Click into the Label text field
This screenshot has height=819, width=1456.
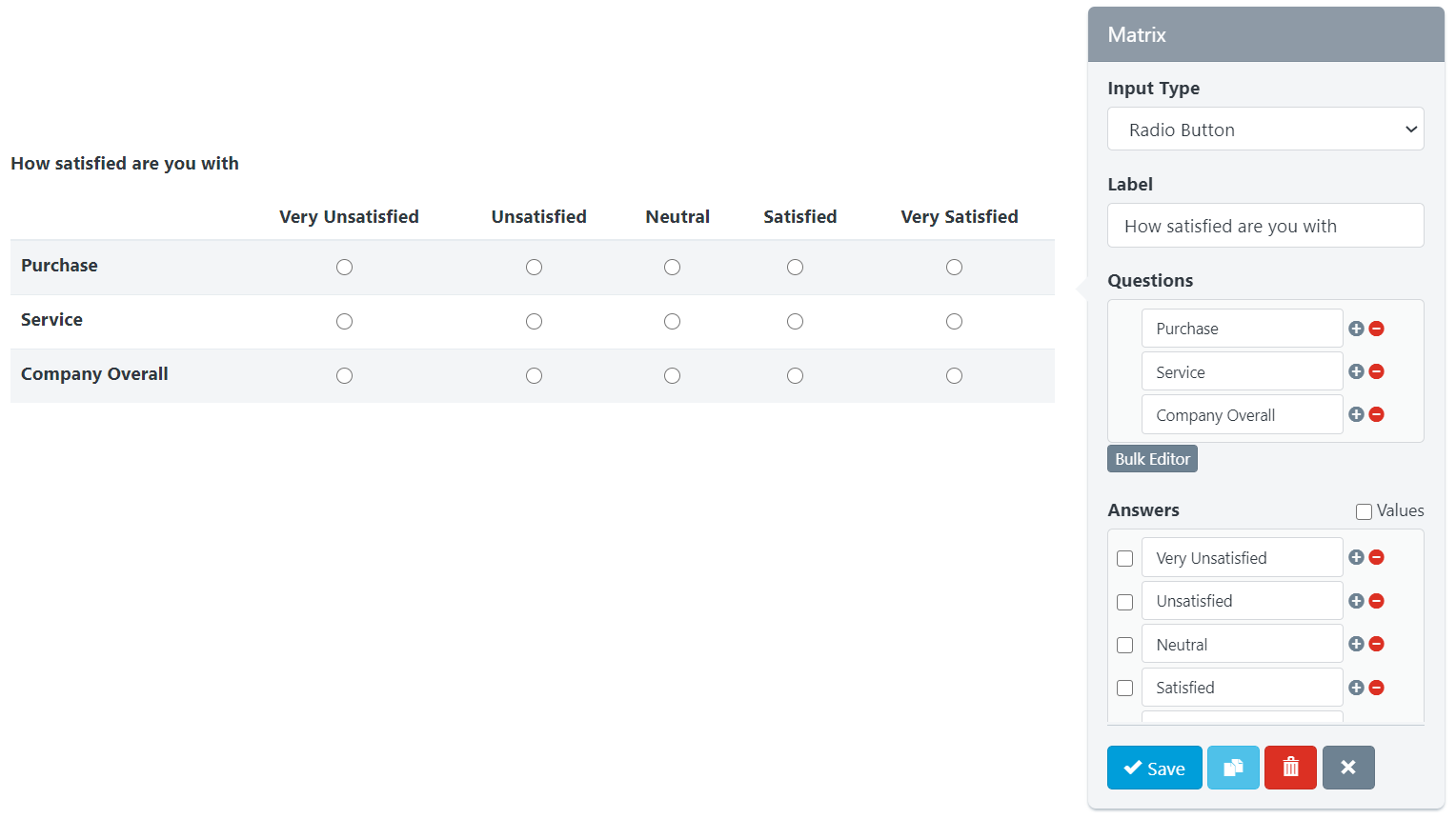pos(1264,226)
